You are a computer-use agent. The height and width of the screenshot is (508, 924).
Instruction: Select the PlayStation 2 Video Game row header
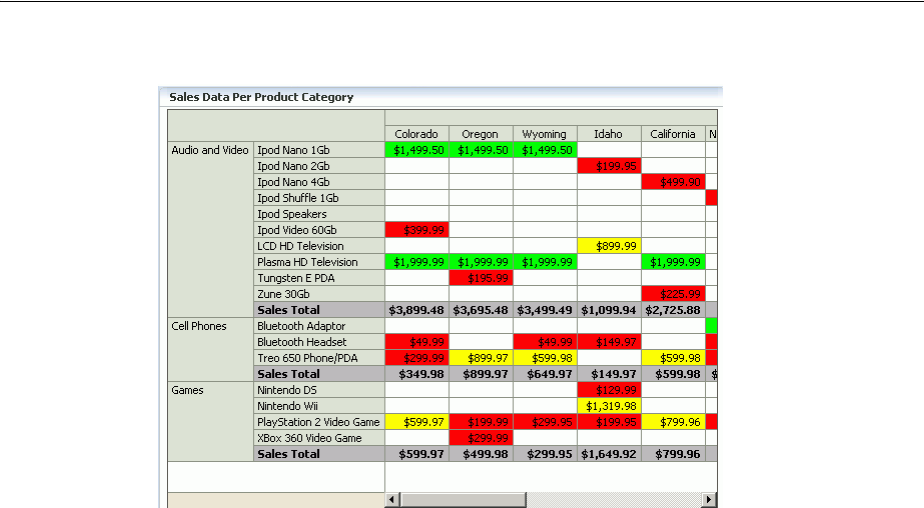point(319,422)
